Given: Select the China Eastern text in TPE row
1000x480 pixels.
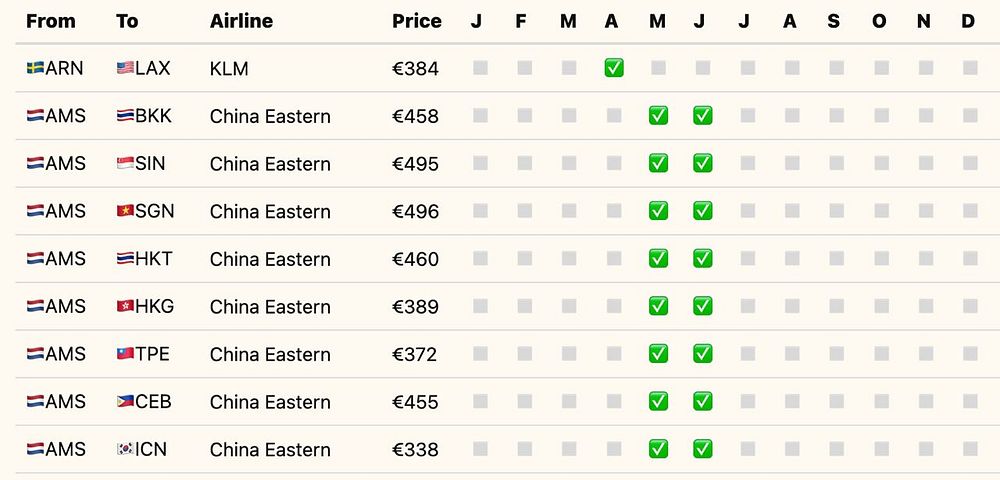Looking at the screenshot, I should [x=270, y=354].
